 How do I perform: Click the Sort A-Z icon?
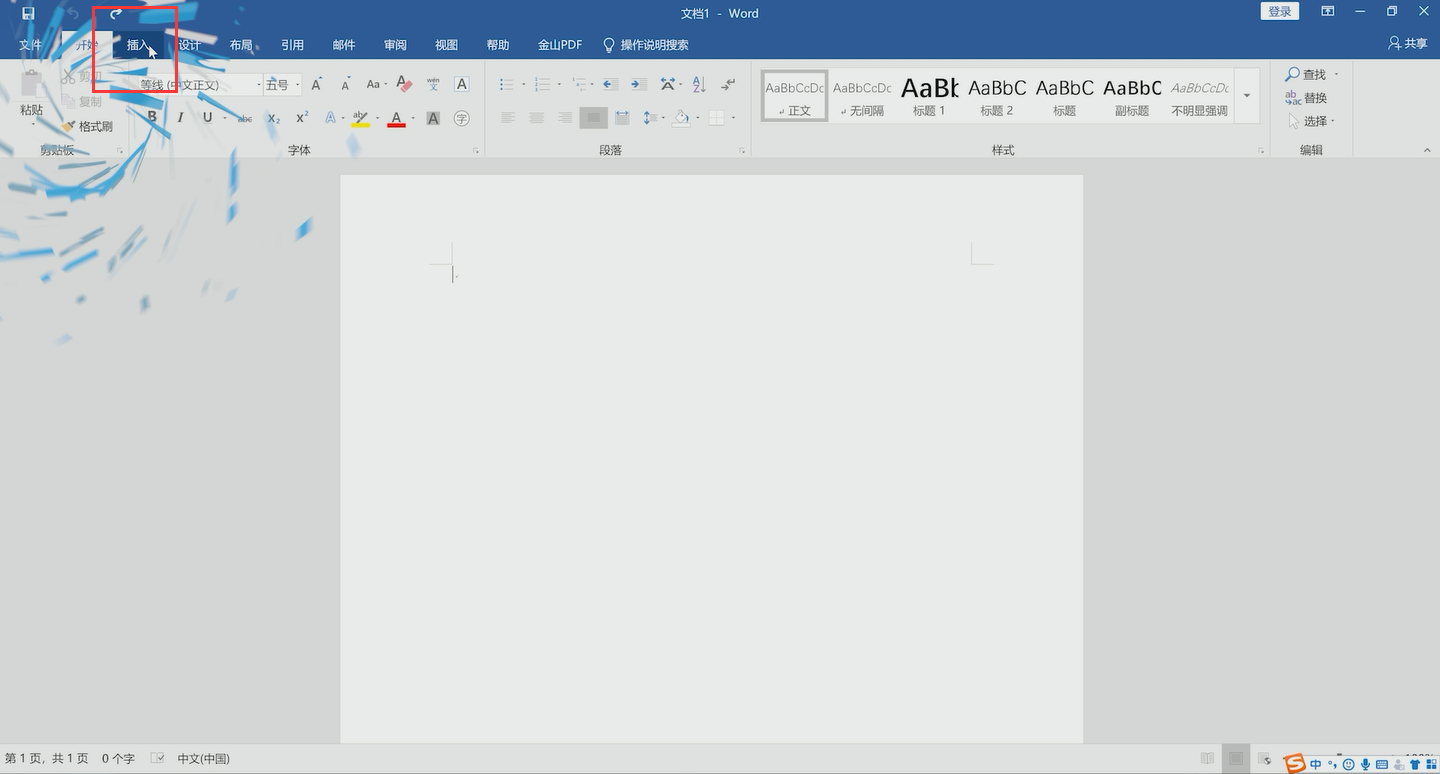click(x=699, y=85)
